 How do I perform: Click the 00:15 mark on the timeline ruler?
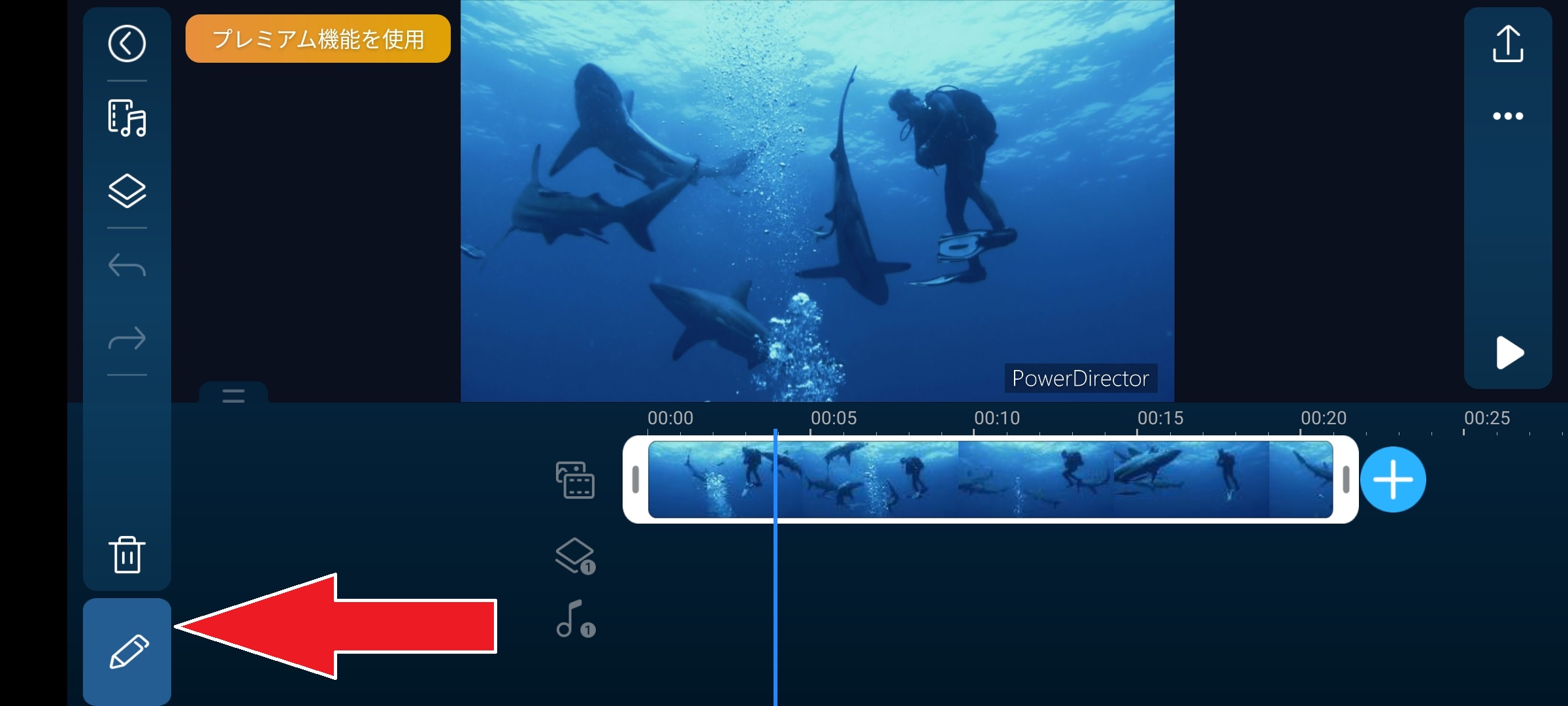coord(1160,418)
